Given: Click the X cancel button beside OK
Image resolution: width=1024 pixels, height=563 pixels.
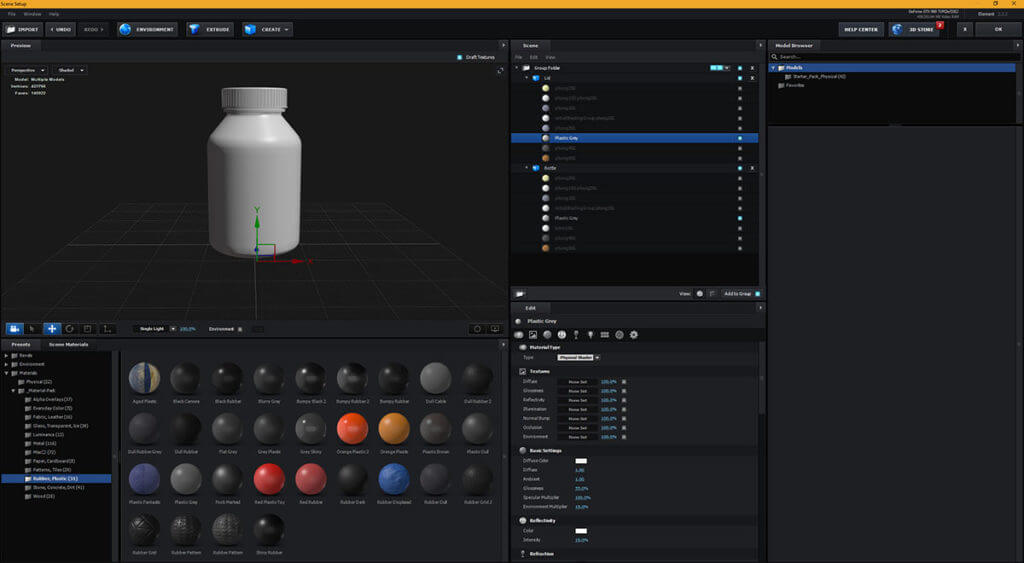Looking at the screenshot, I should (965, 29).
